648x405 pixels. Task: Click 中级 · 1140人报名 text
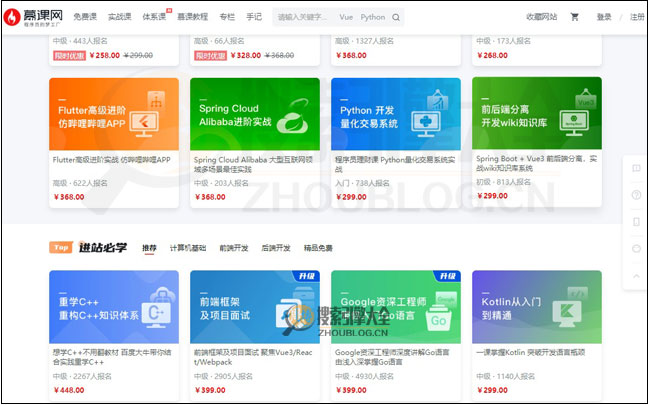tap(505, 376)
